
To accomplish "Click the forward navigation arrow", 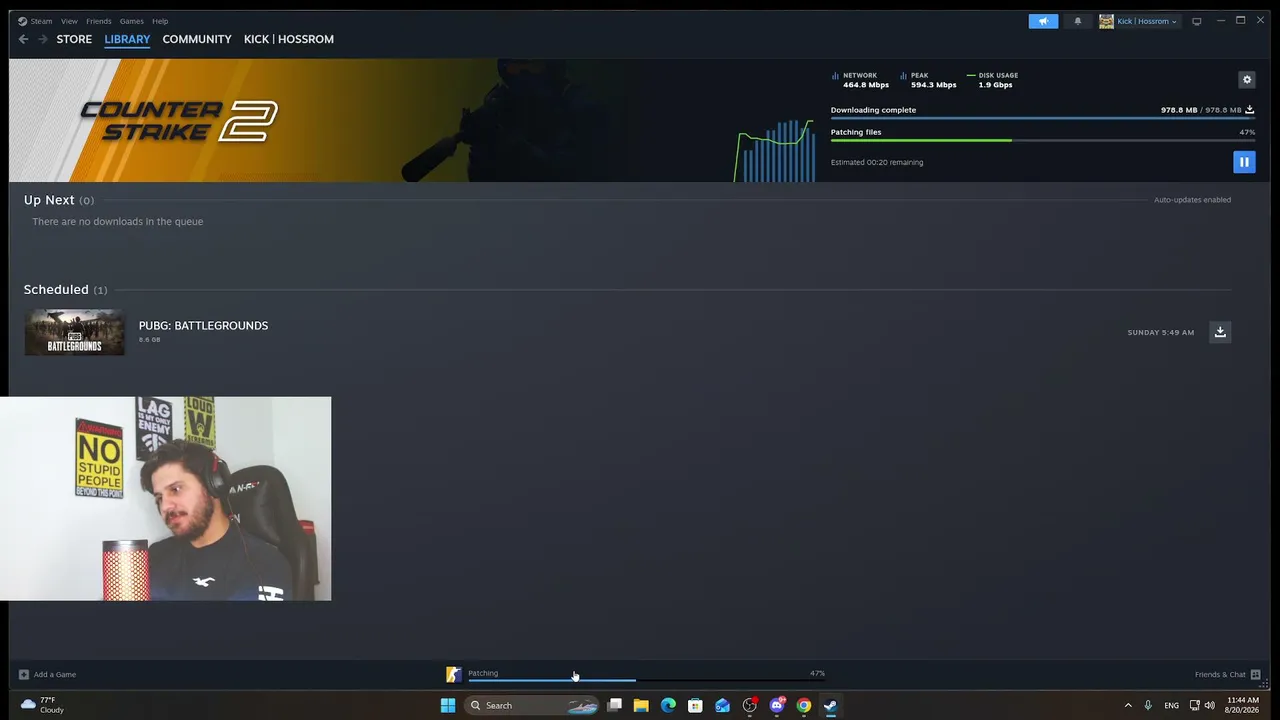I will [42, 39].
